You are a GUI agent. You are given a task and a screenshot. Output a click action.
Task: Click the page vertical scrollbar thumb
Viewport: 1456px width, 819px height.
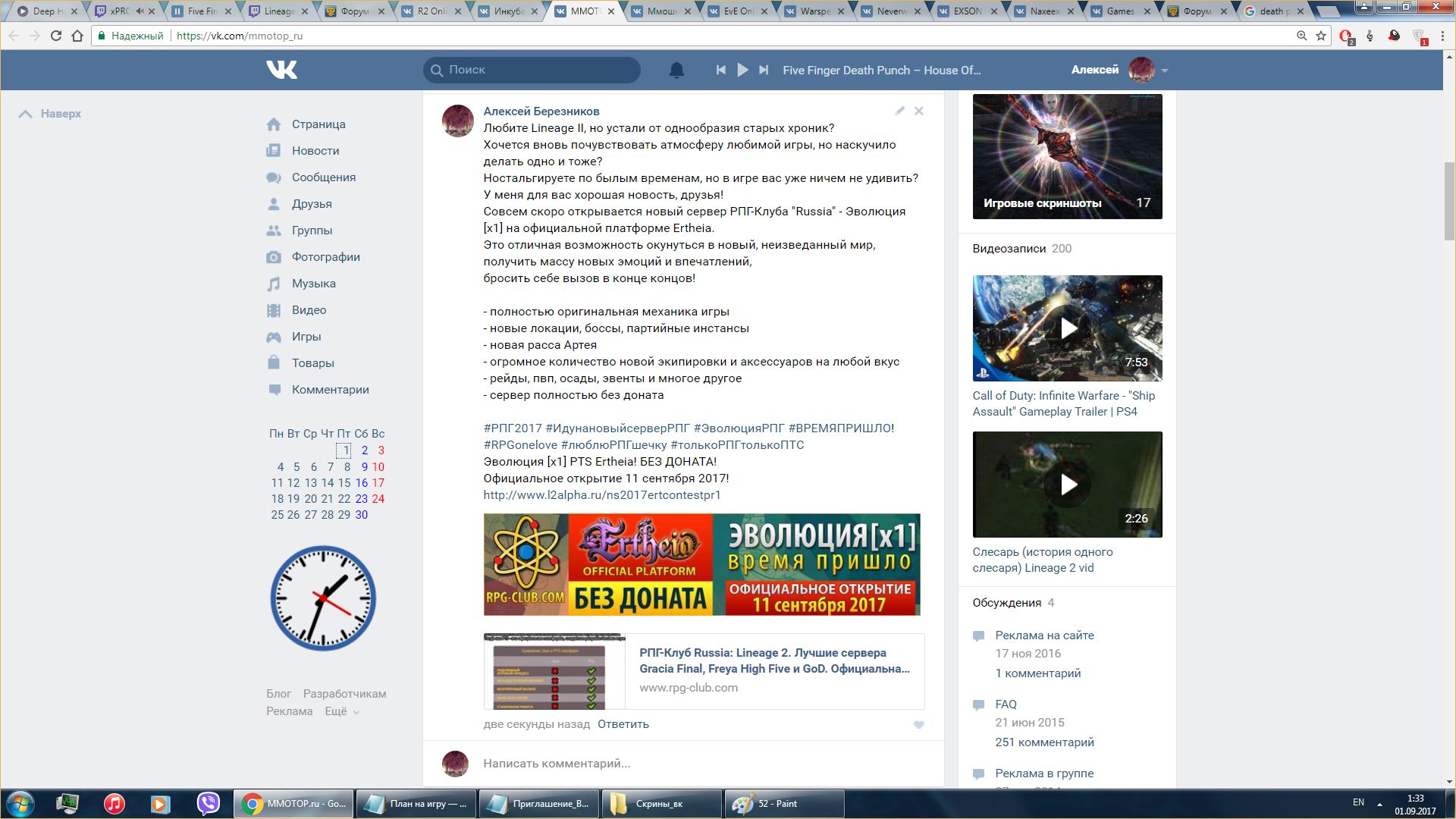point(1449,201)
